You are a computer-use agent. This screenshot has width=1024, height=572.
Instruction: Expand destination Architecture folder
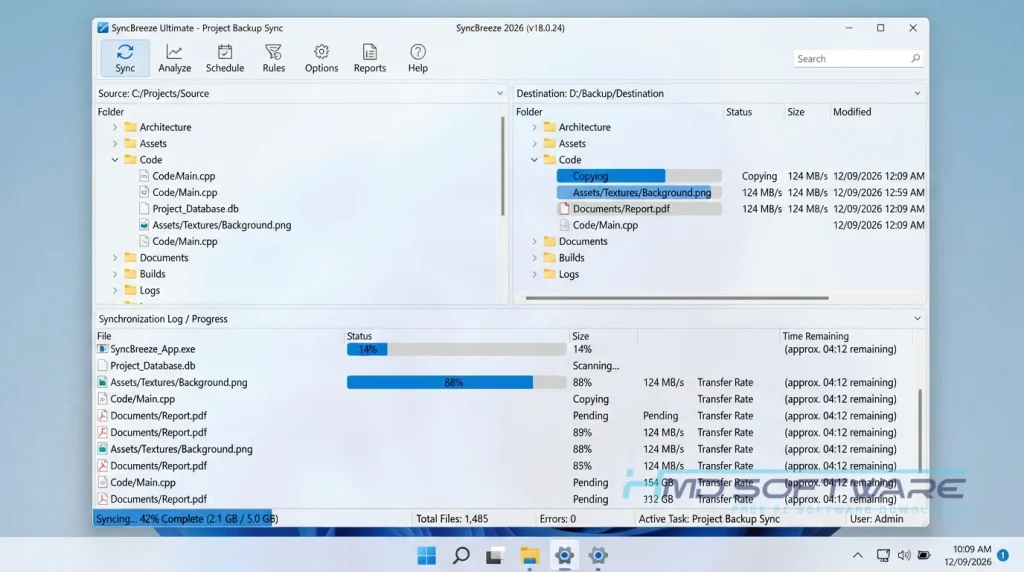(x=534, y=127)
